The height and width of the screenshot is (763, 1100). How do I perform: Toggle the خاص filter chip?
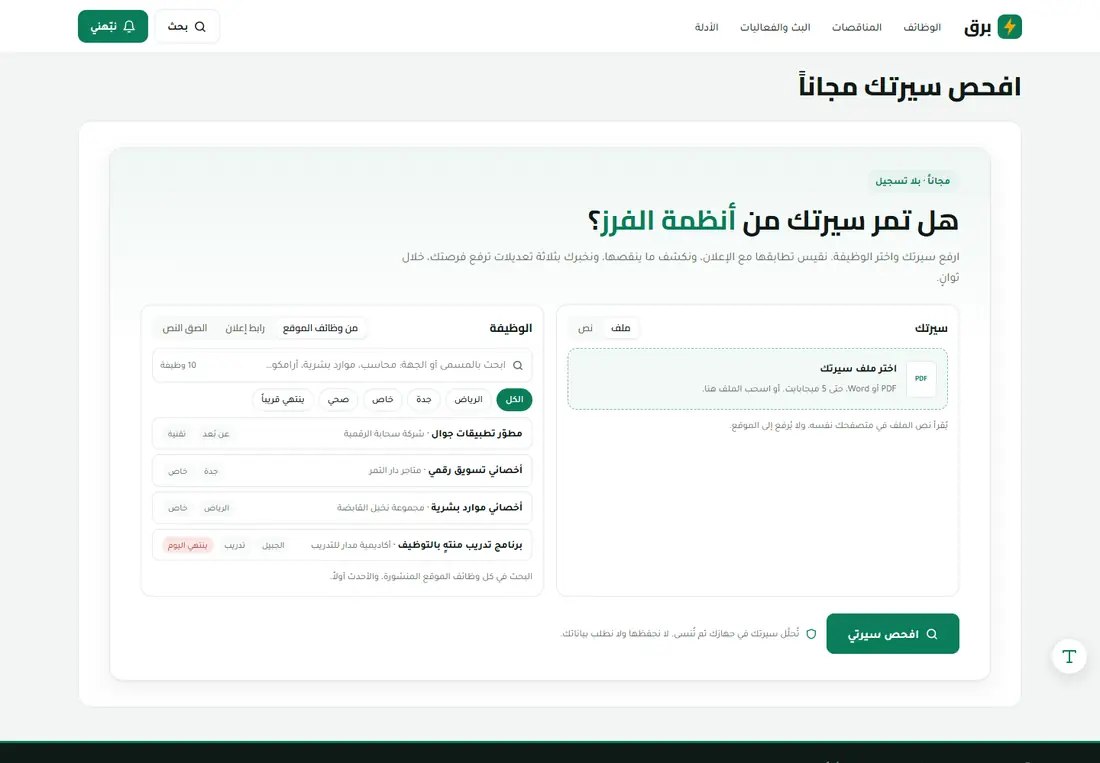coord(382,400)
